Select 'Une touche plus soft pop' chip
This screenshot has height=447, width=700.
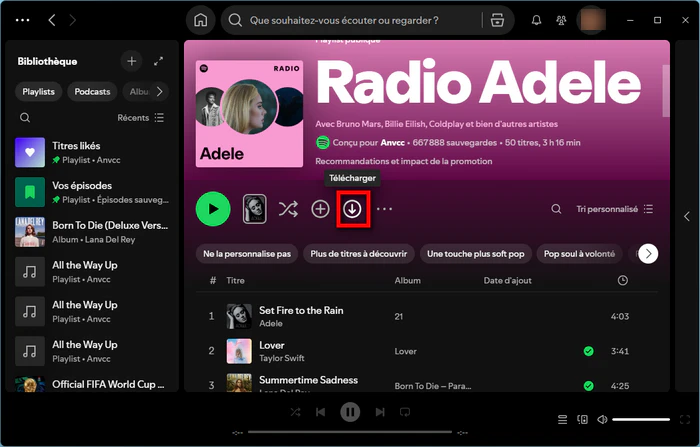coord(475,254)
